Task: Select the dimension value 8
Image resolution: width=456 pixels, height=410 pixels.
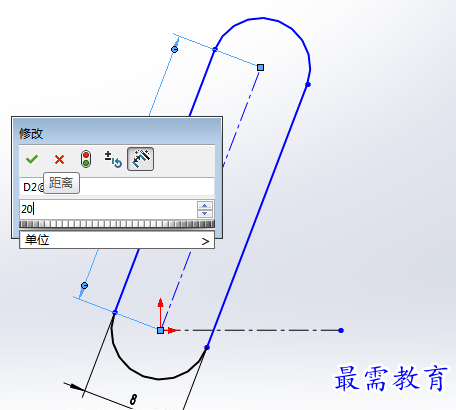Action: (x=133, y=399)
